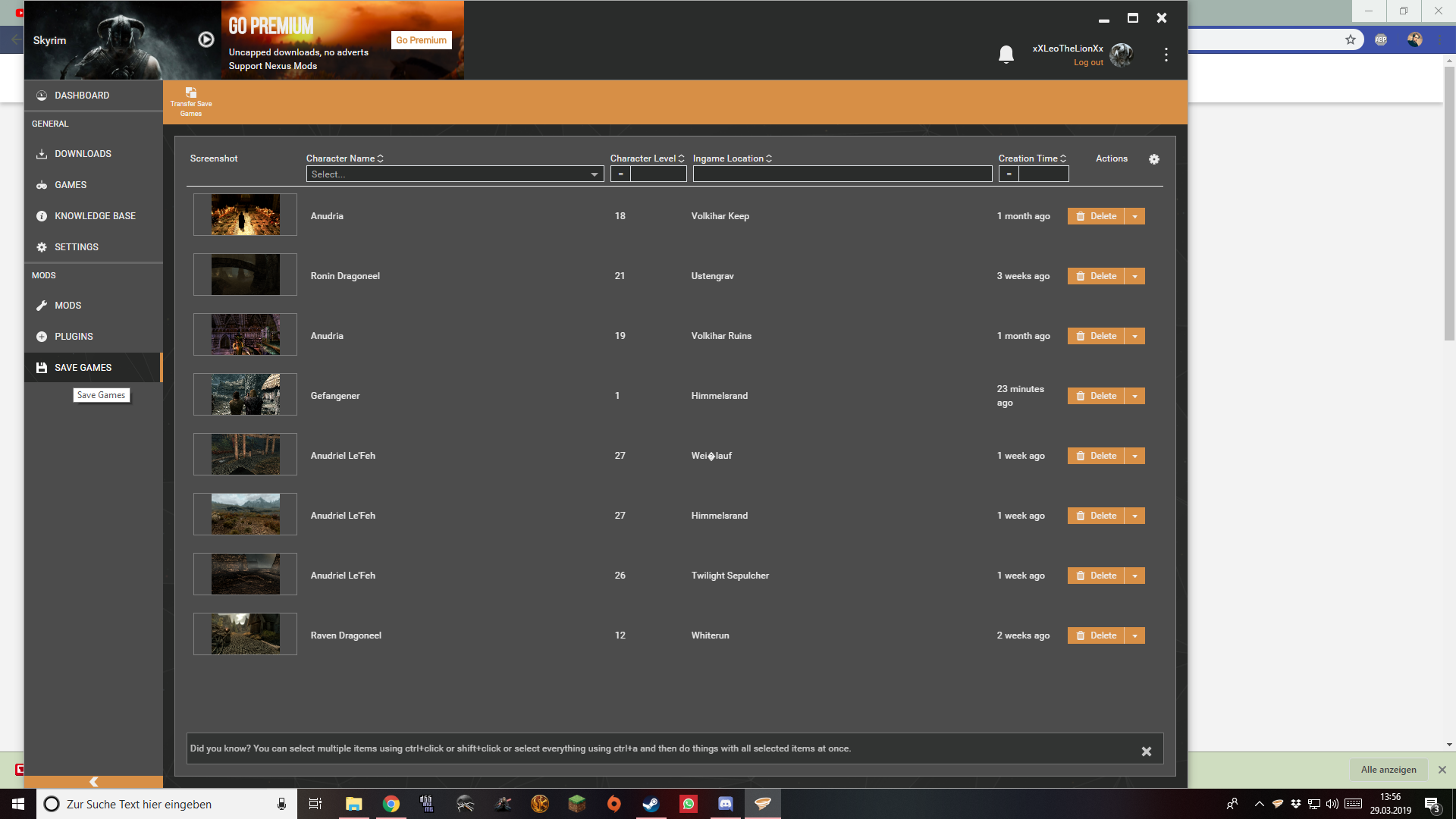Collapse the sidebar with the arrow

coord(93,782)
